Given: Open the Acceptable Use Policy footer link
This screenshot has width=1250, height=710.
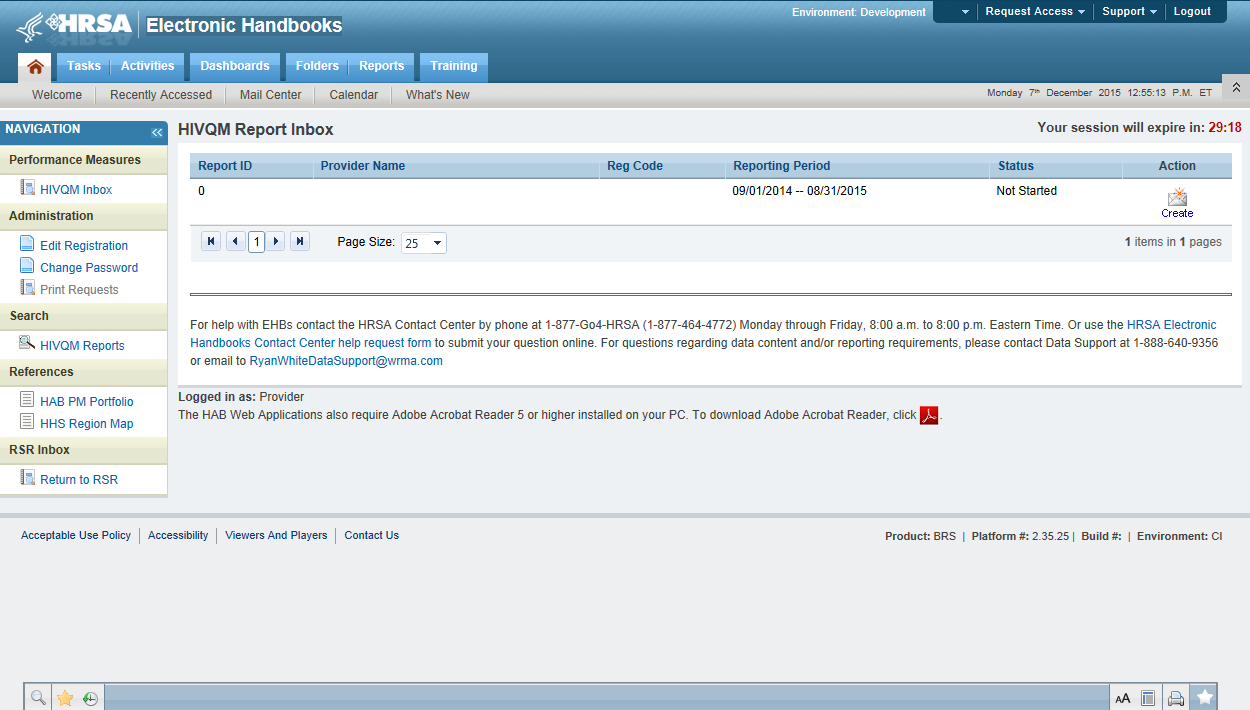Looking at the screenshot, I should pyautogui.click(x=76, y=536).
